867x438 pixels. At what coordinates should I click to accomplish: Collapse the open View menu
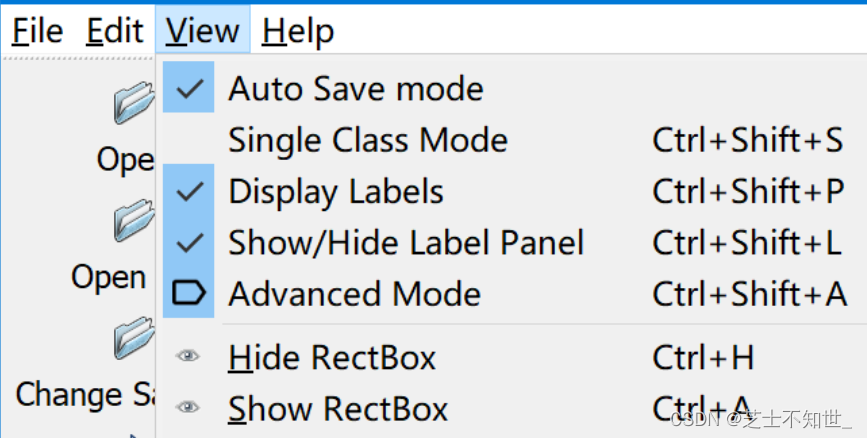pyautogui.click(x=203, y=30)
